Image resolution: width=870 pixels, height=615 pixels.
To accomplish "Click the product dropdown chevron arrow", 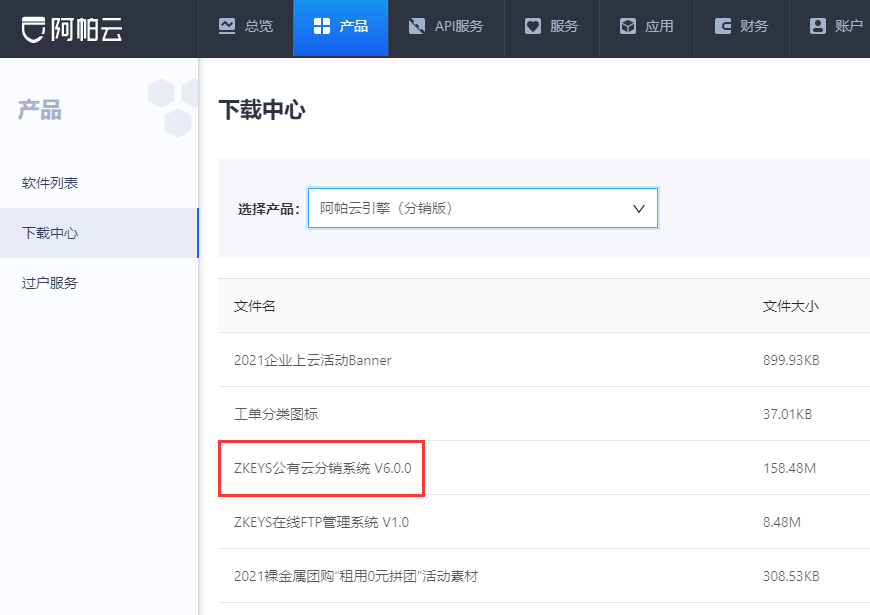I will pos(639,209).
